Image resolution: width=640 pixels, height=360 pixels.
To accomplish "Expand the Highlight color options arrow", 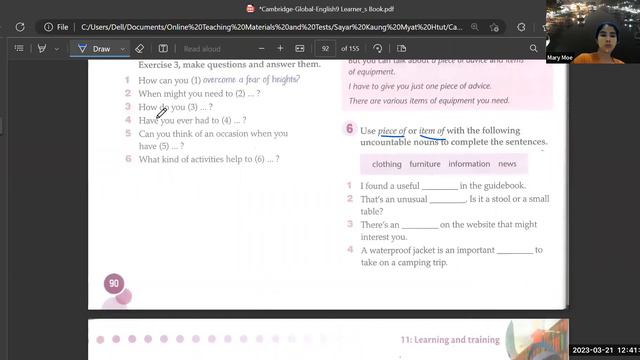I will [57, 49].
